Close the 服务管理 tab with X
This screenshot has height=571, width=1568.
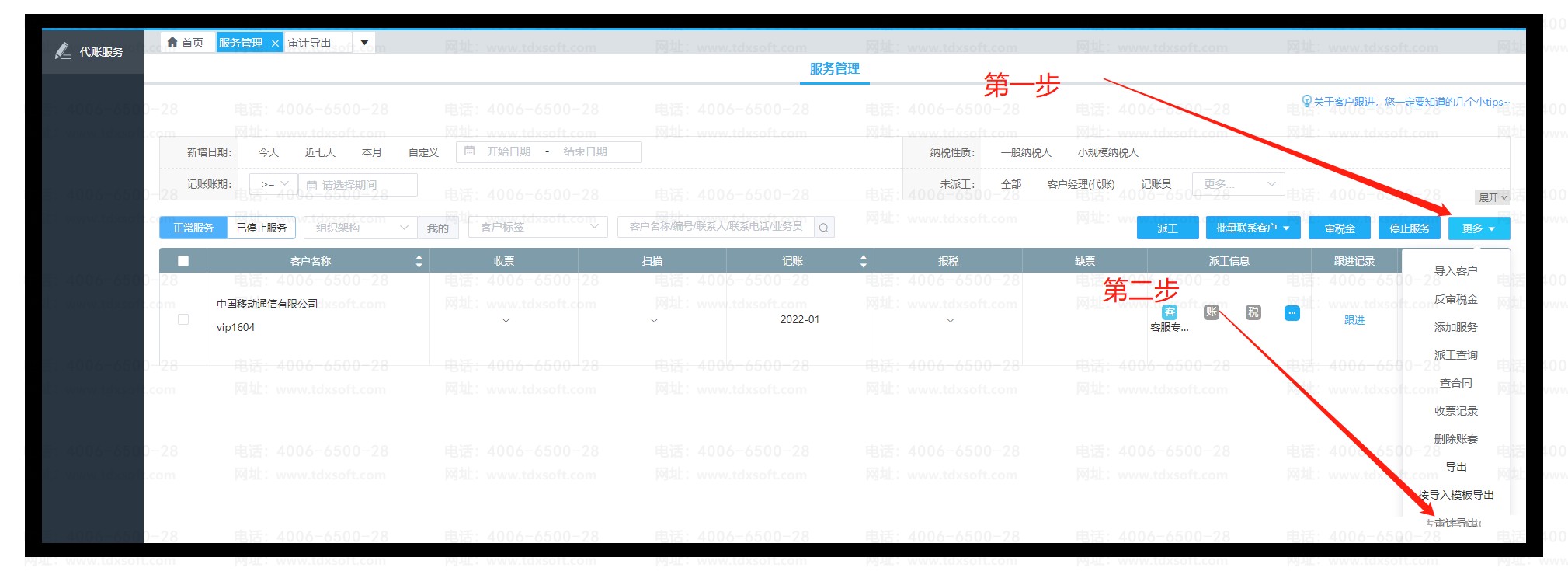[x=275, y=44]
